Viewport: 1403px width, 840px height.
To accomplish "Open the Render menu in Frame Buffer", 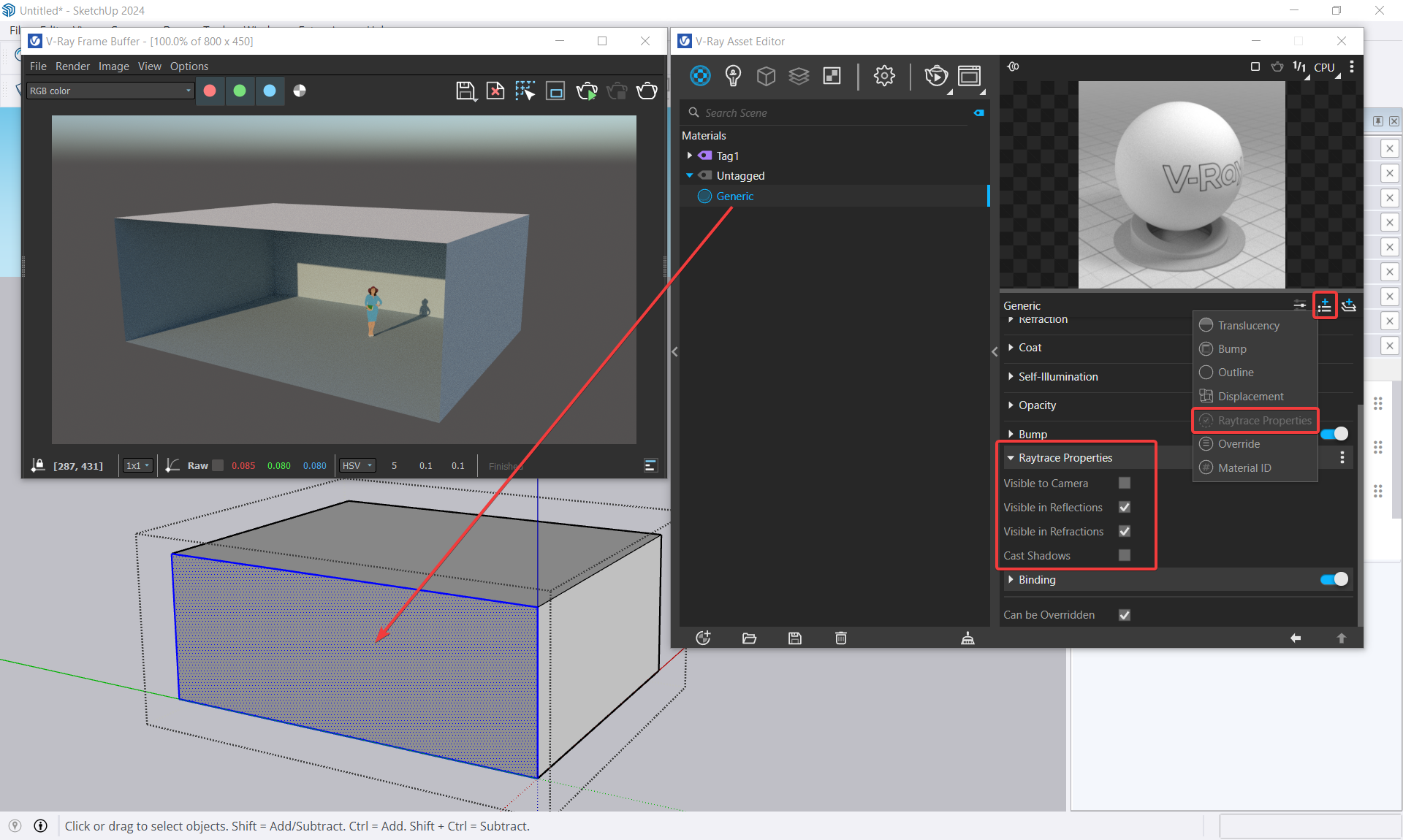I will [x=72, y=66].
